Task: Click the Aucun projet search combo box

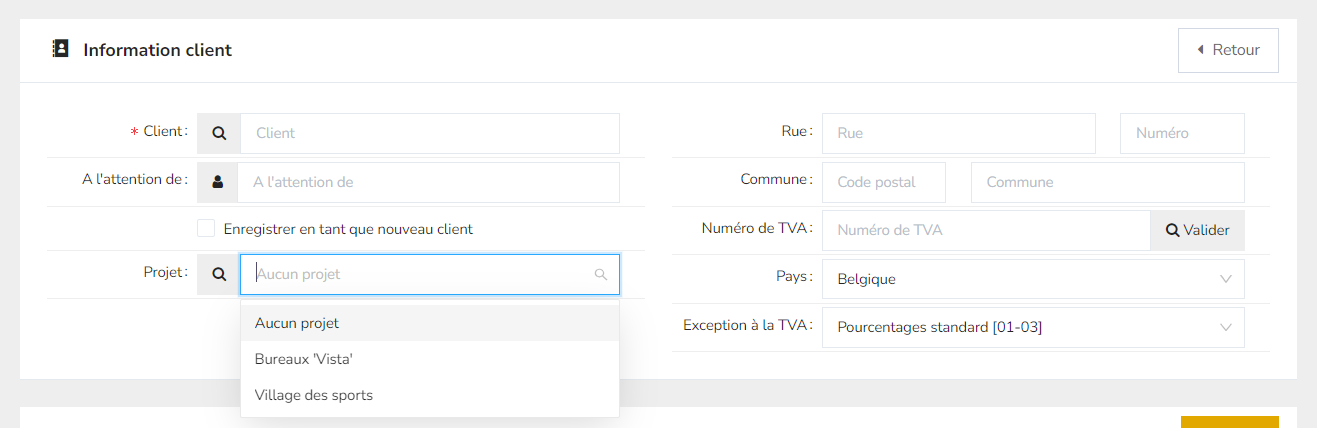Action: click(420, 274)
